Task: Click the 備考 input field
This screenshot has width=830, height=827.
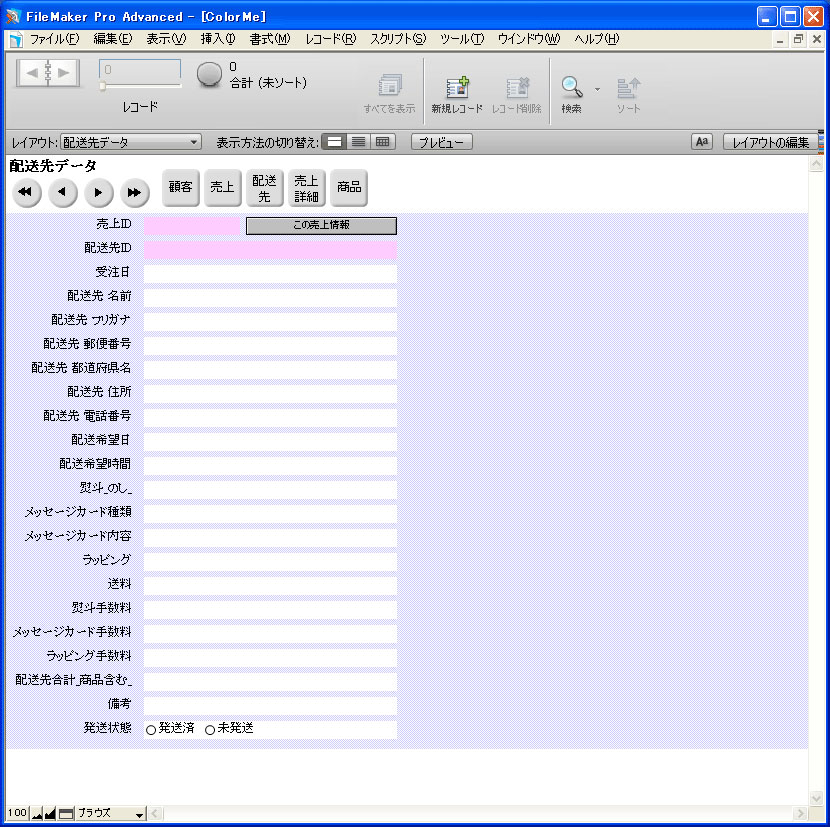Action: [x=270, y=706]
